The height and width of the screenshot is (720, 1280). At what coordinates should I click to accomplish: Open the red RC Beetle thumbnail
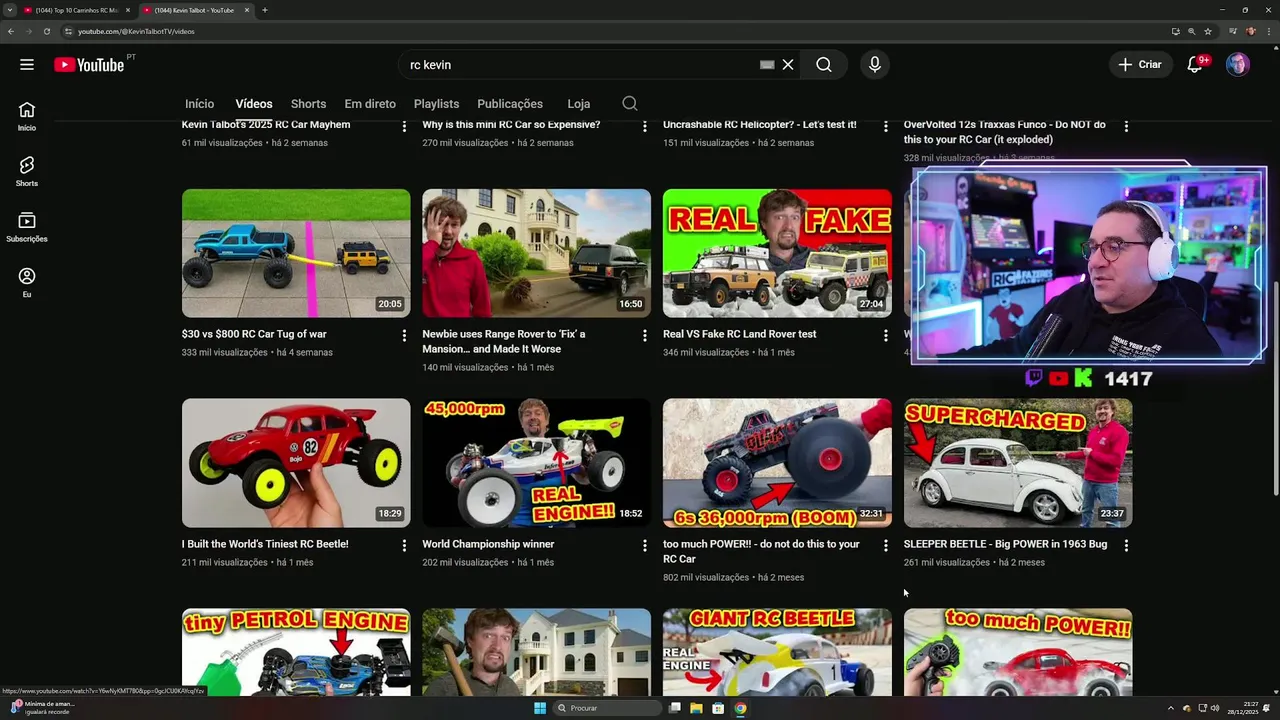click(296, 463)
